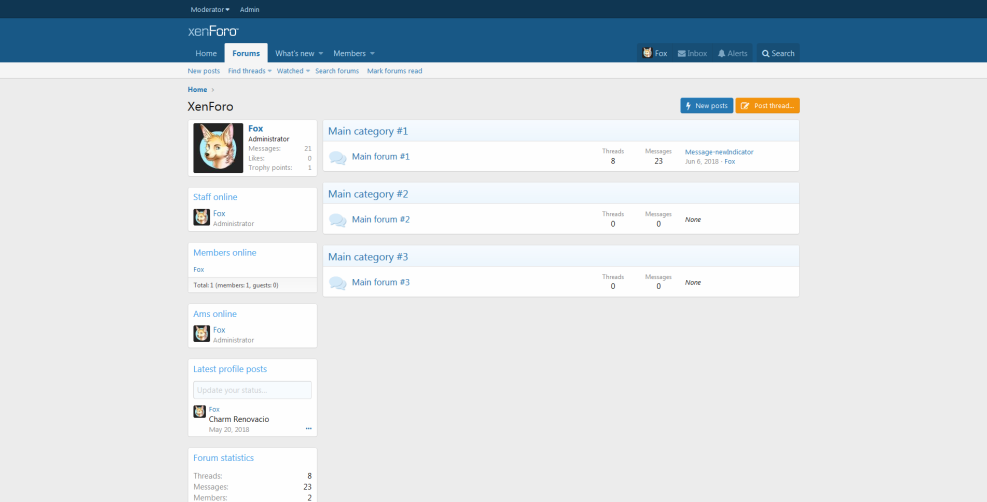The height and width of the screenshot is (502, 987).
Task: Click the Fox avatar in Ams online
Action: (200, 334)
